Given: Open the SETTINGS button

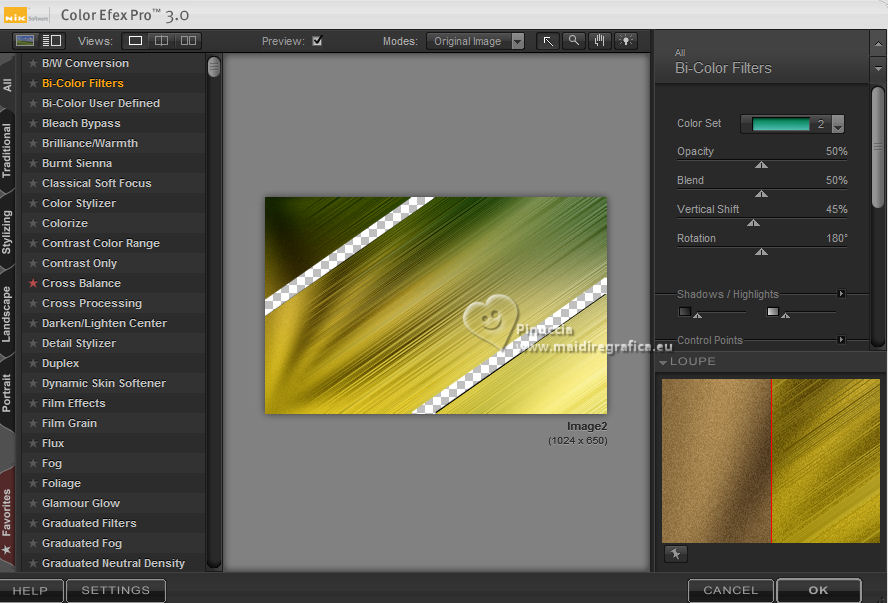Looking at the screenshot, I should pos(116,591).
